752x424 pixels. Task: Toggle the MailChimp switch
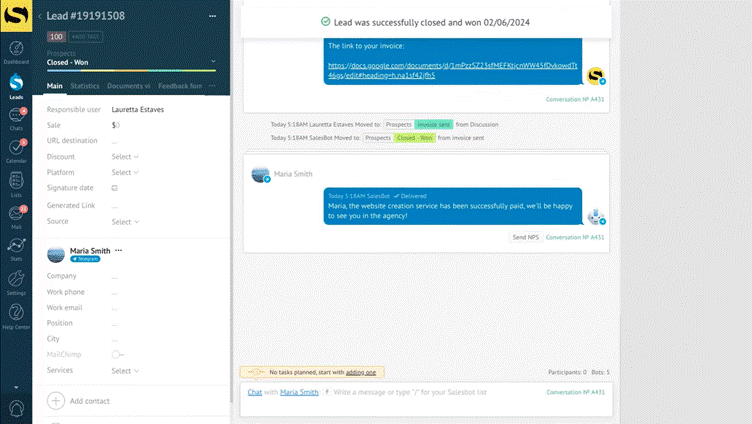117,354
